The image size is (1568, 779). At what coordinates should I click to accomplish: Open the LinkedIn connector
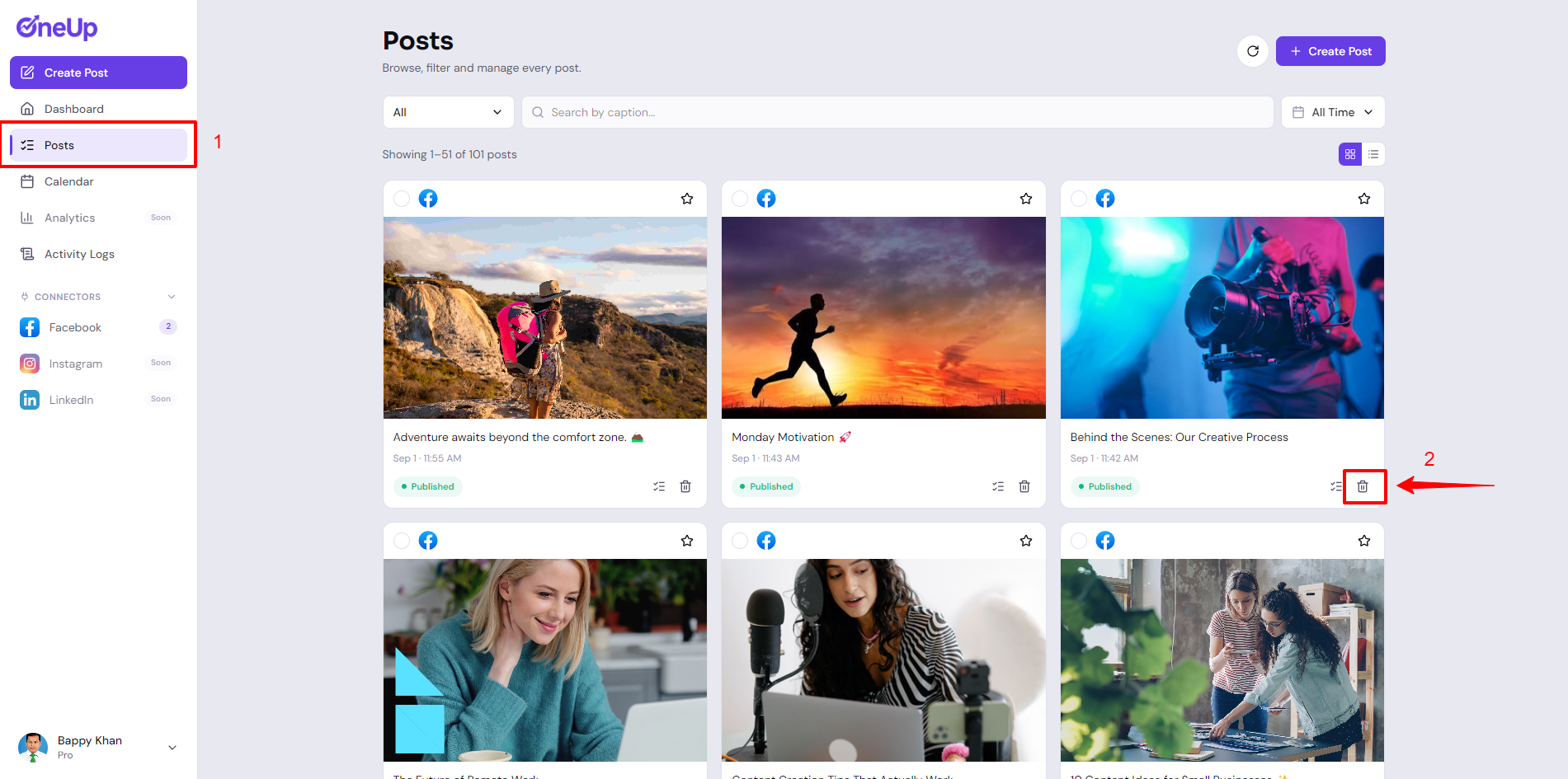[x=98, y=400]
